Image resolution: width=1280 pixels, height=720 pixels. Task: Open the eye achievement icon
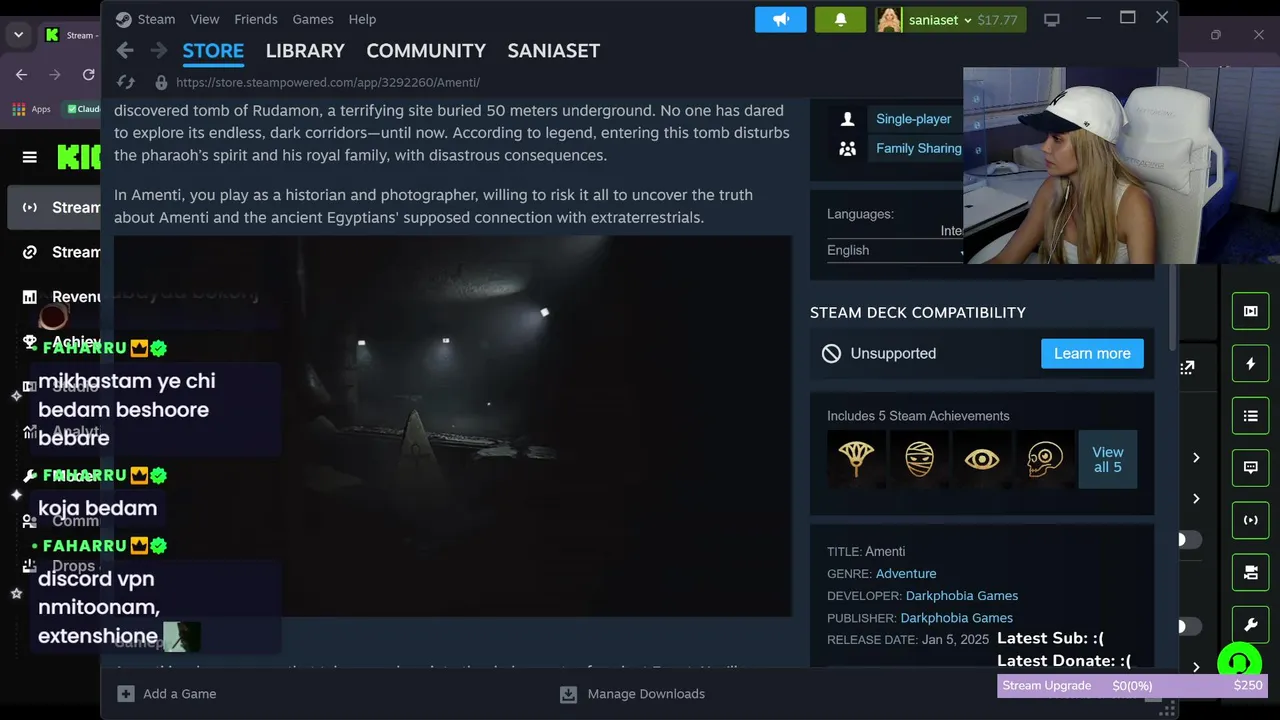[982, 459]
